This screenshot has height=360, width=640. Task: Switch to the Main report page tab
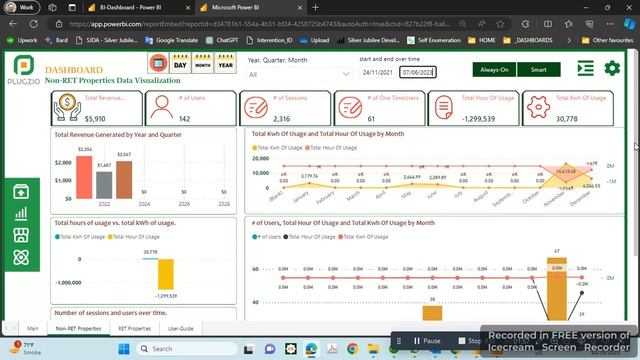click(33, 328)
